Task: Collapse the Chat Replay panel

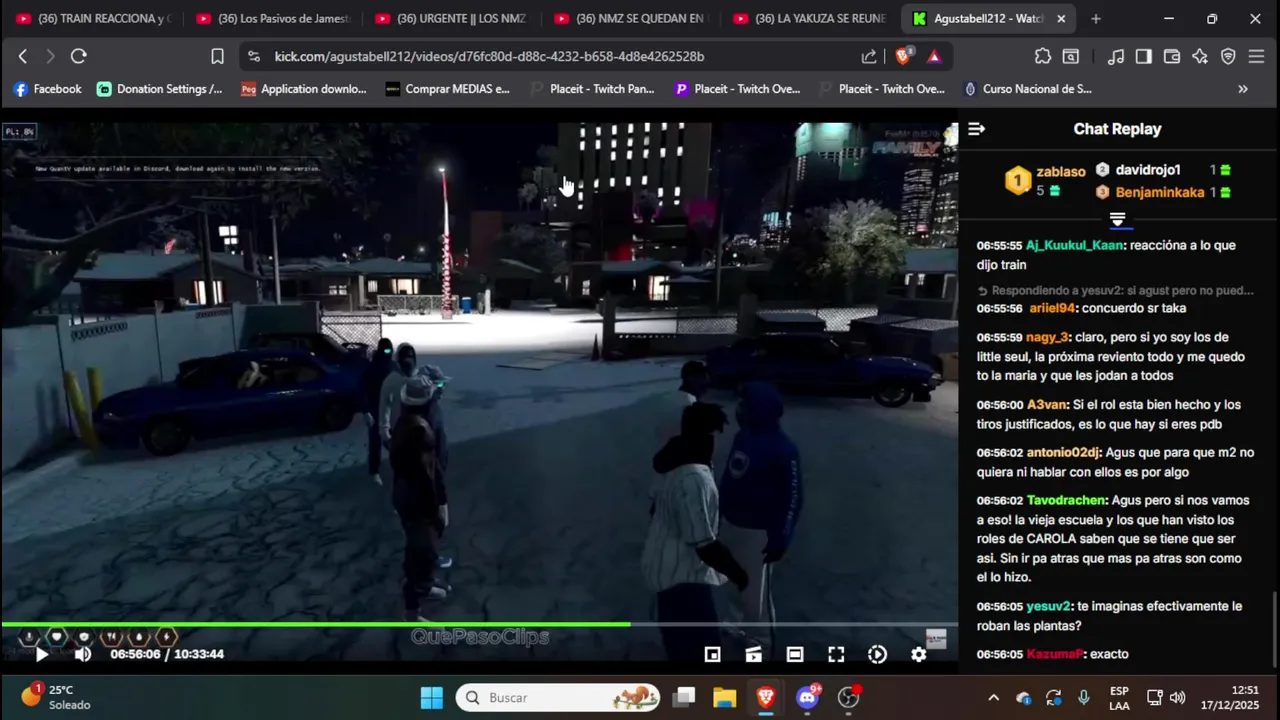Action: [x=977, y=129]
